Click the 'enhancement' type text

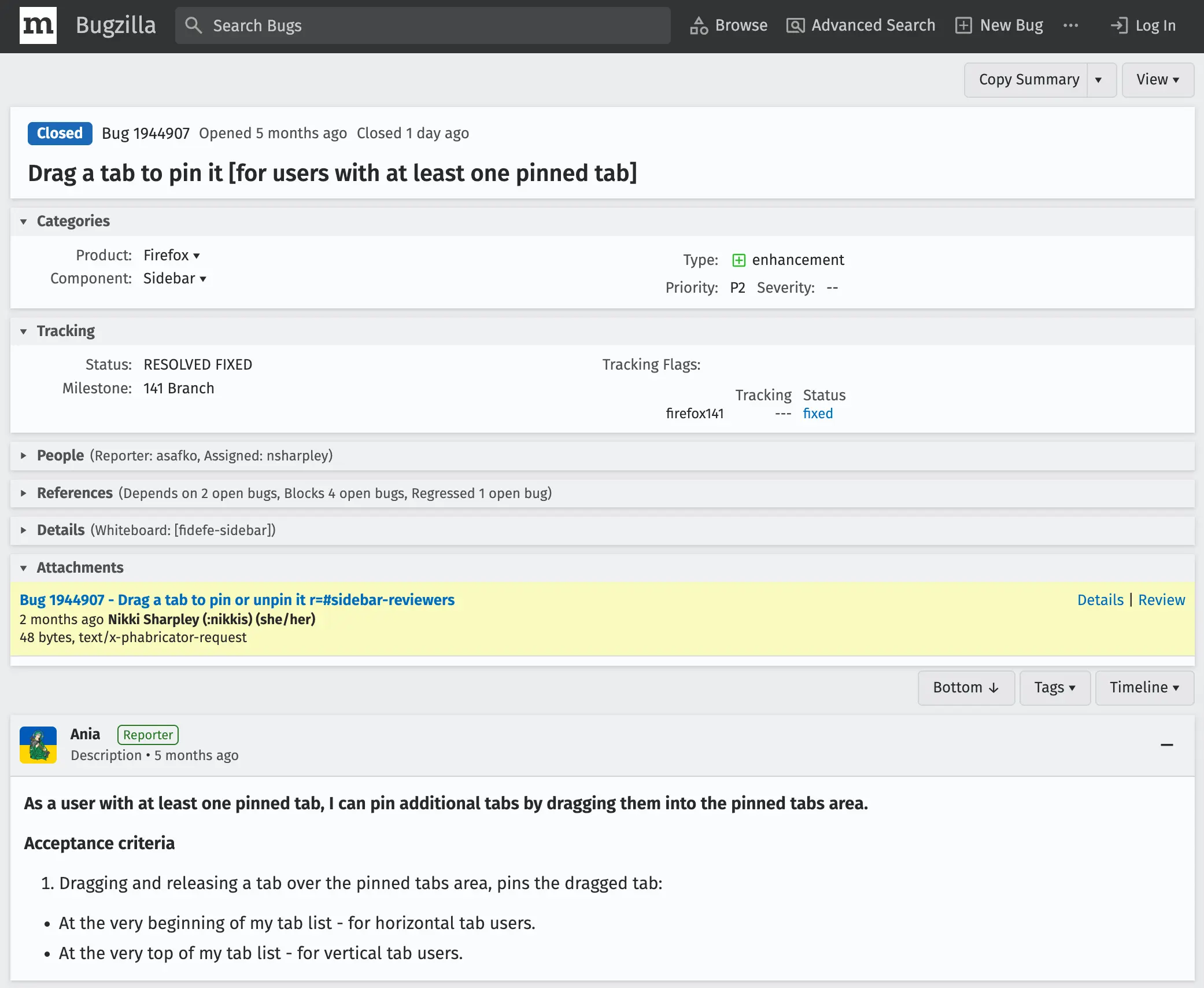(798, 260)
